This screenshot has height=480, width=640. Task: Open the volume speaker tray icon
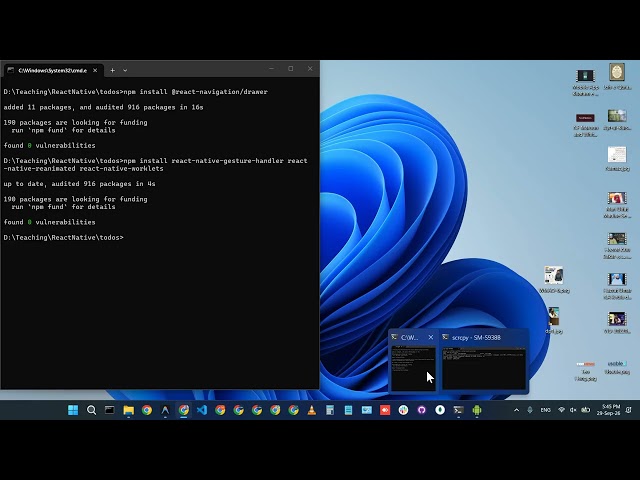573,410
